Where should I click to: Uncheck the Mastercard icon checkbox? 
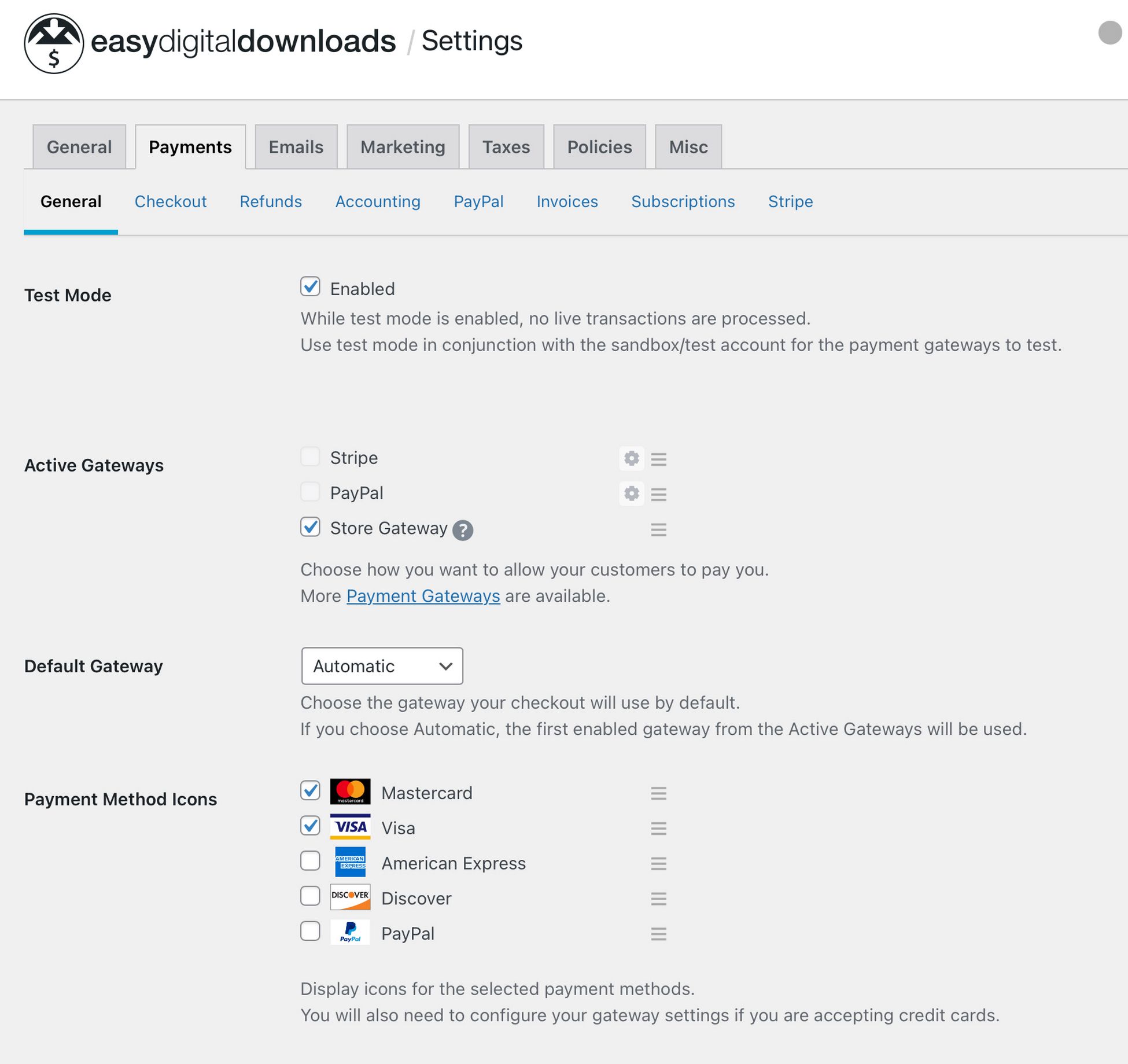point(311,791)
